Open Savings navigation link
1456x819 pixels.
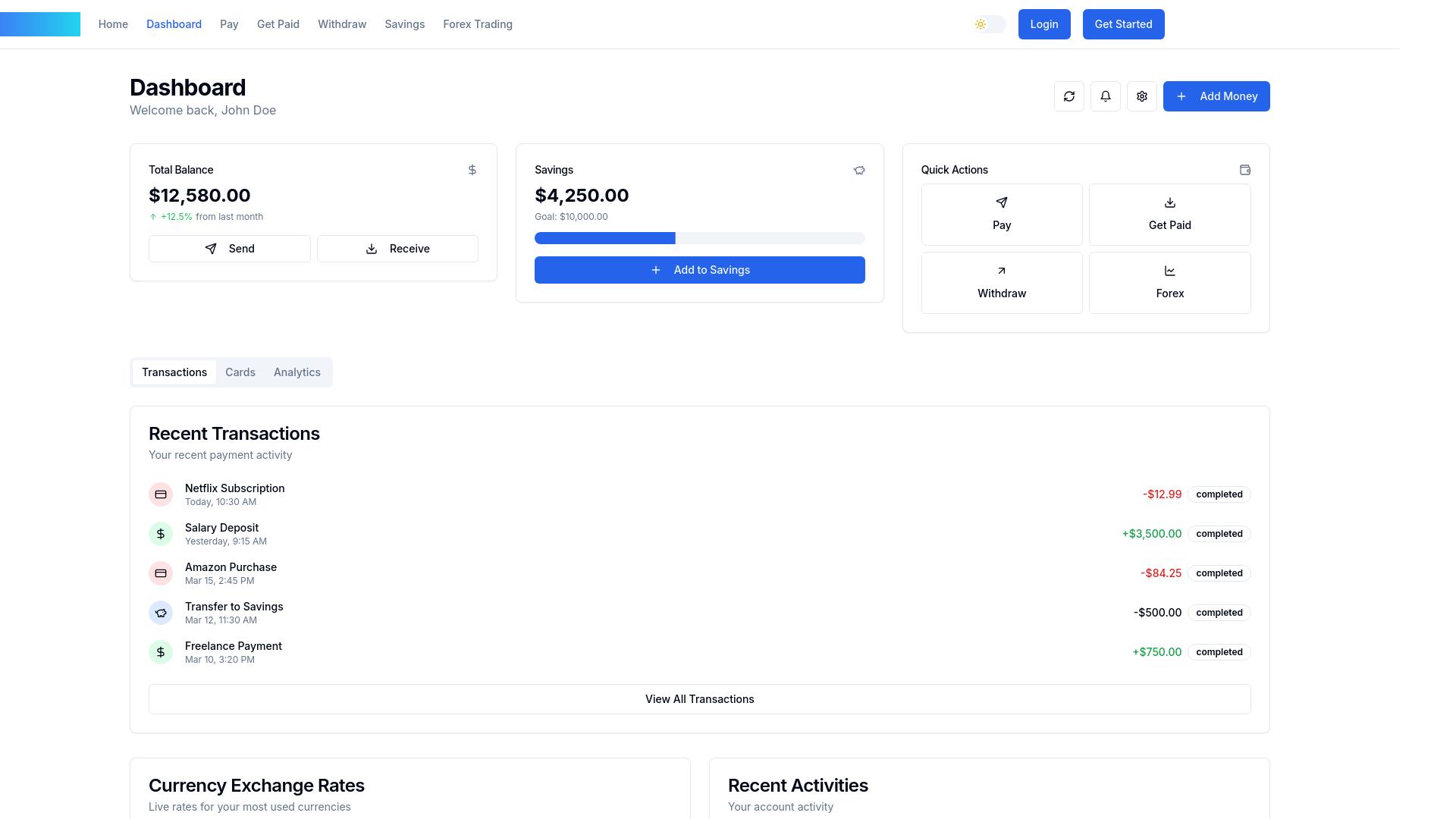(x=404, y=24)
